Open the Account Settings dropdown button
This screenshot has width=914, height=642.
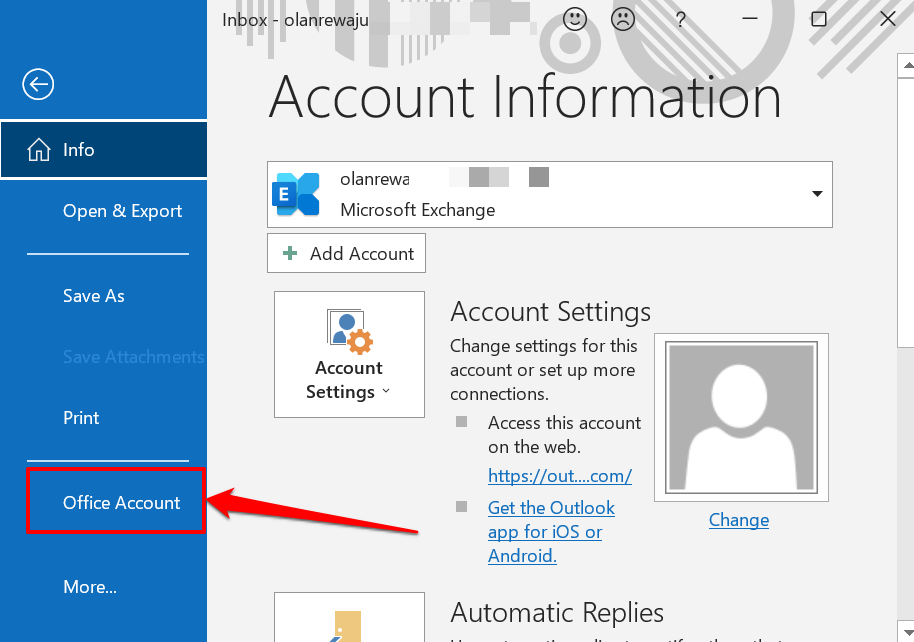349,355
